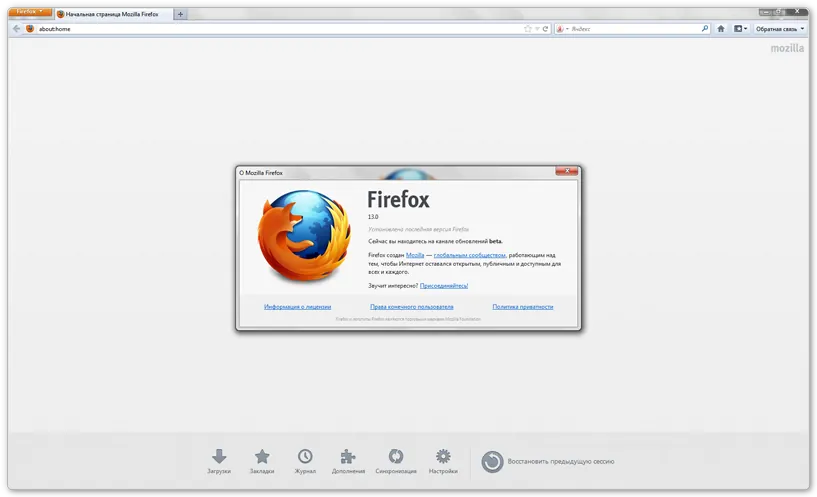Screen dimensions: 817x497
Task: Open the bookmarks toolbar button
Action: [x=740, y=29]
